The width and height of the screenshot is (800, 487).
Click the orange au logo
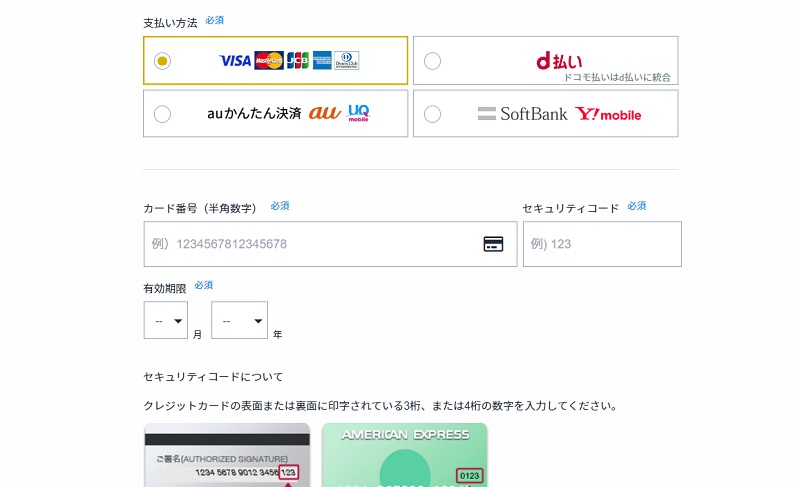[324, 113]
